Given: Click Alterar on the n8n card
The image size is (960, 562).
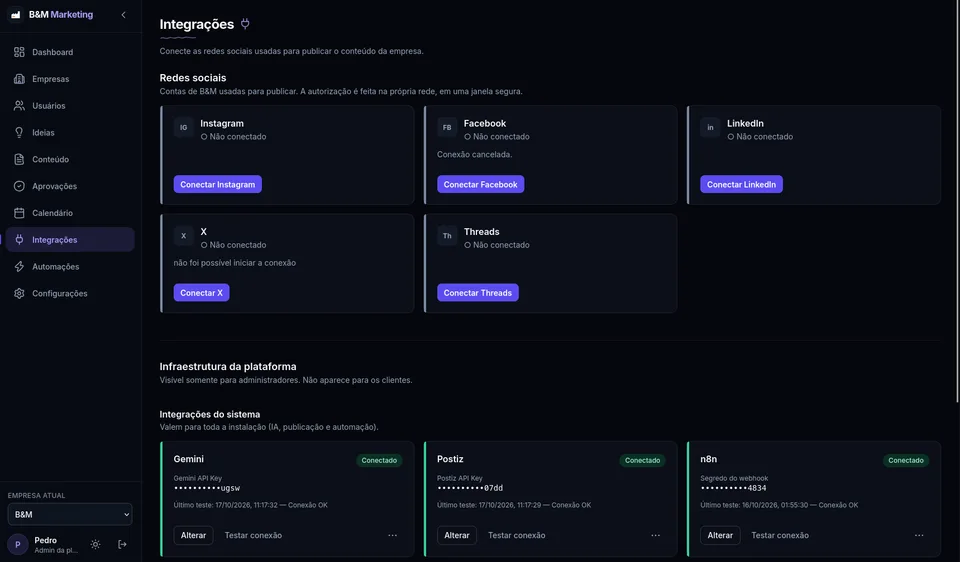Looking at the screenshot, I should (720, 535).
